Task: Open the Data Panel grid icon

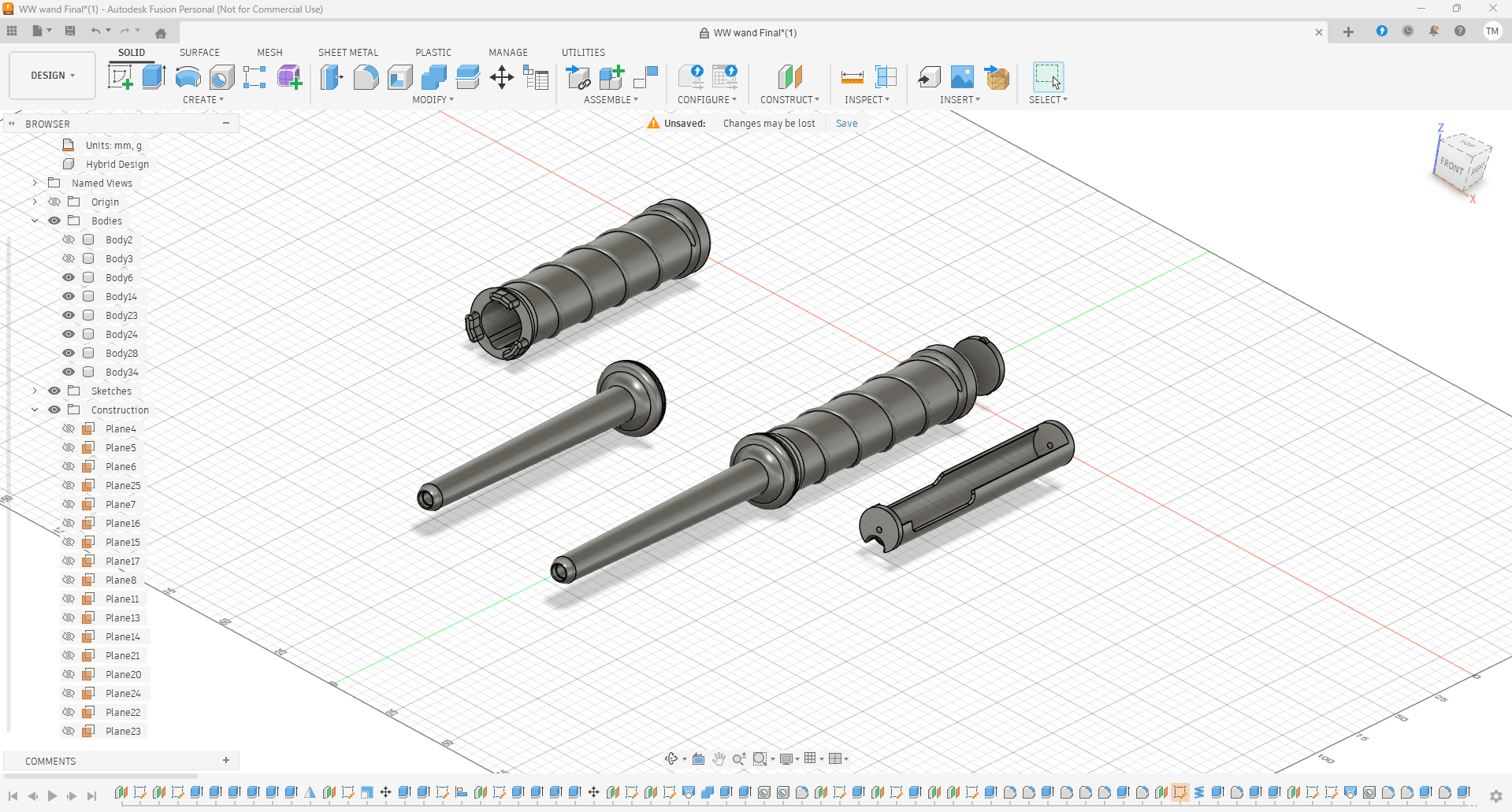Action: (x=12, y=31)
